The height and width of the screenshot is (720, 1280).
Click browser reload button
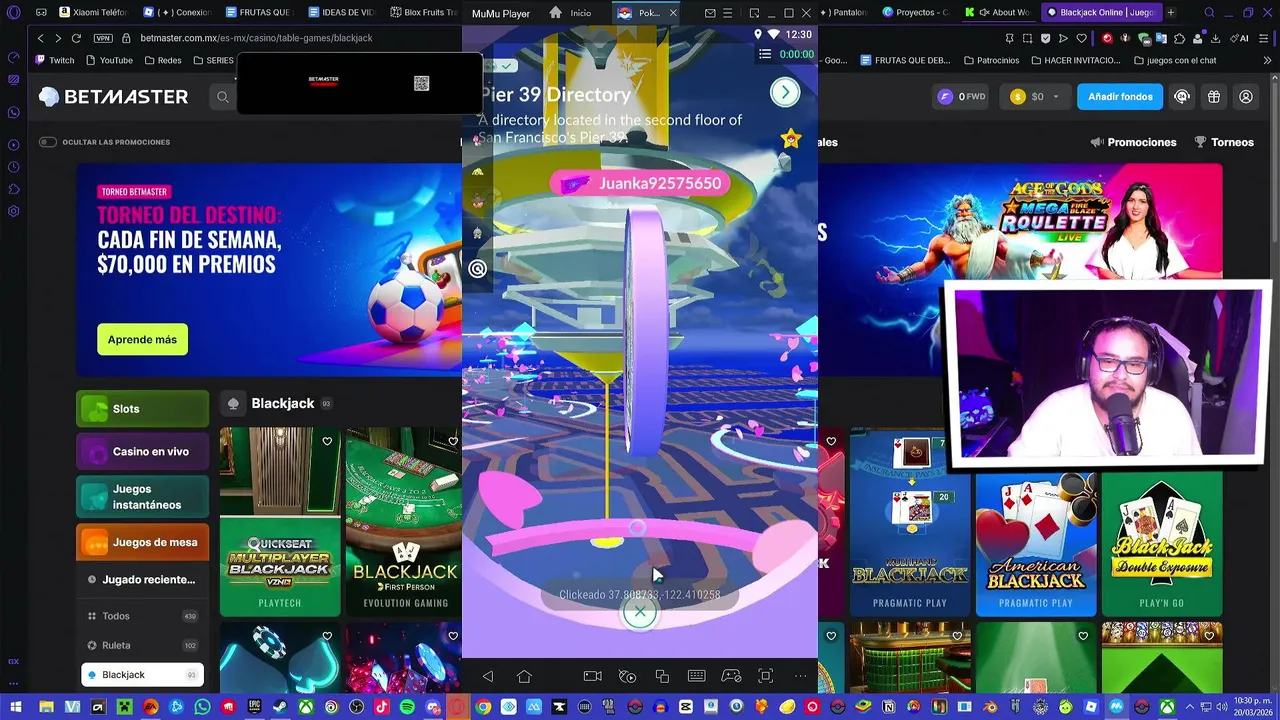[76, 38]
